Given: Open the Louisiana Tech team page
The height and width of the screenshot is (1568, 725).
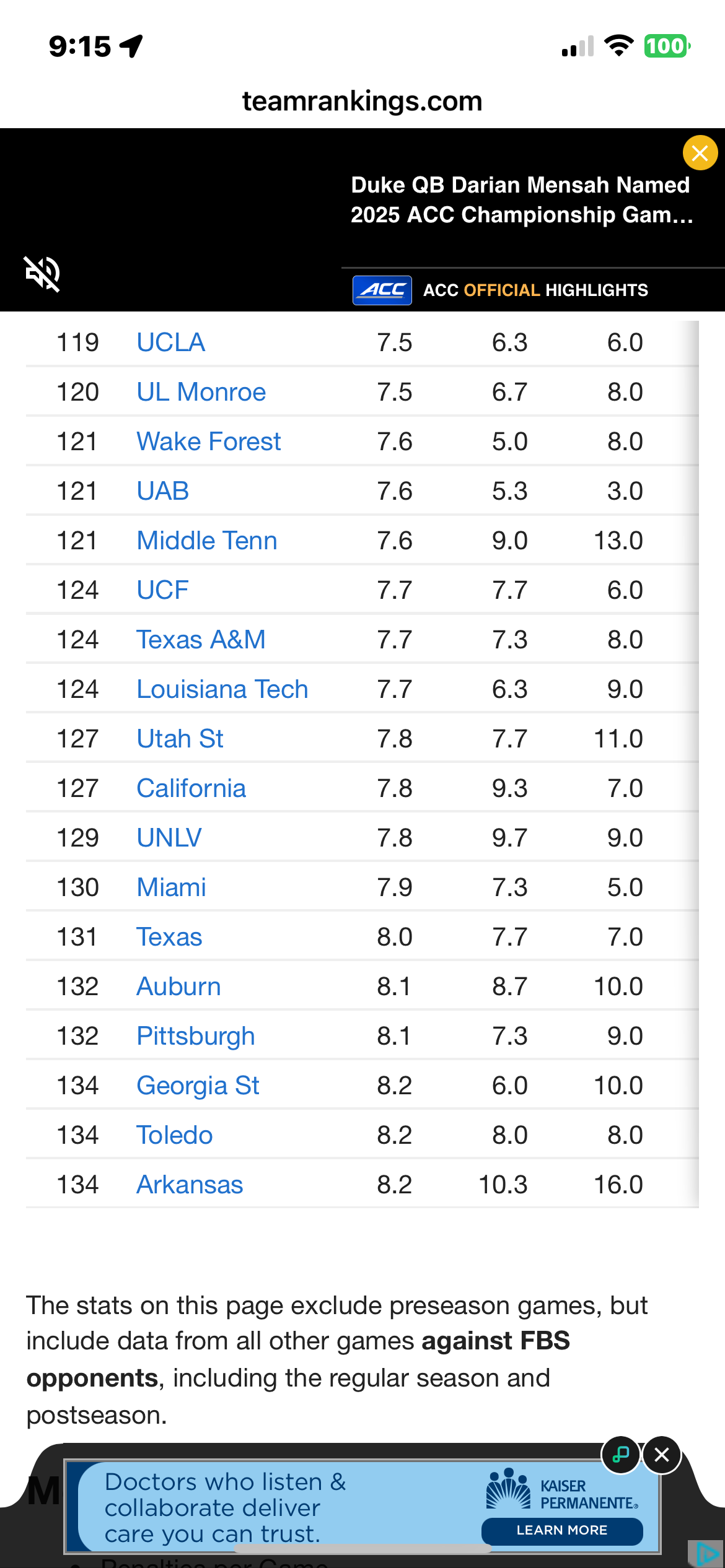Looking at the screenshot, I should (x=222, y=689).
